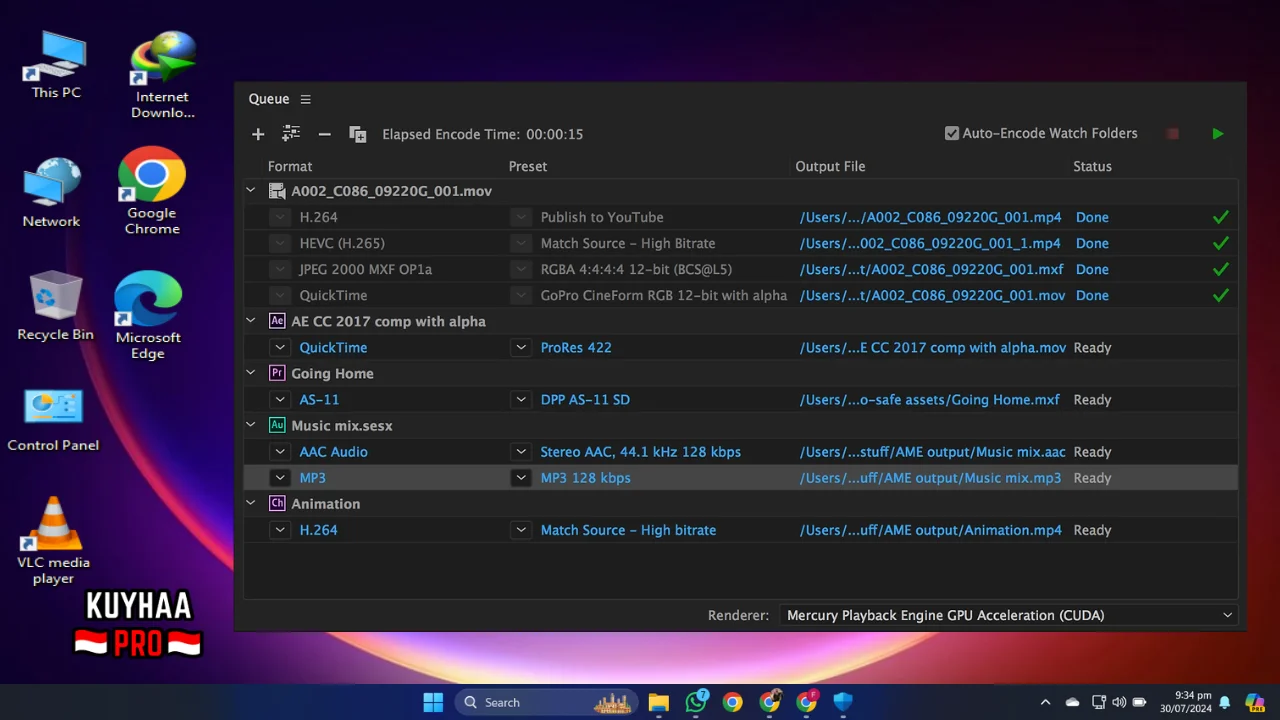1280x720 pixels.
Task: Click the Done status of Publish to YouTube row
Action: (x=1092, y=217)
